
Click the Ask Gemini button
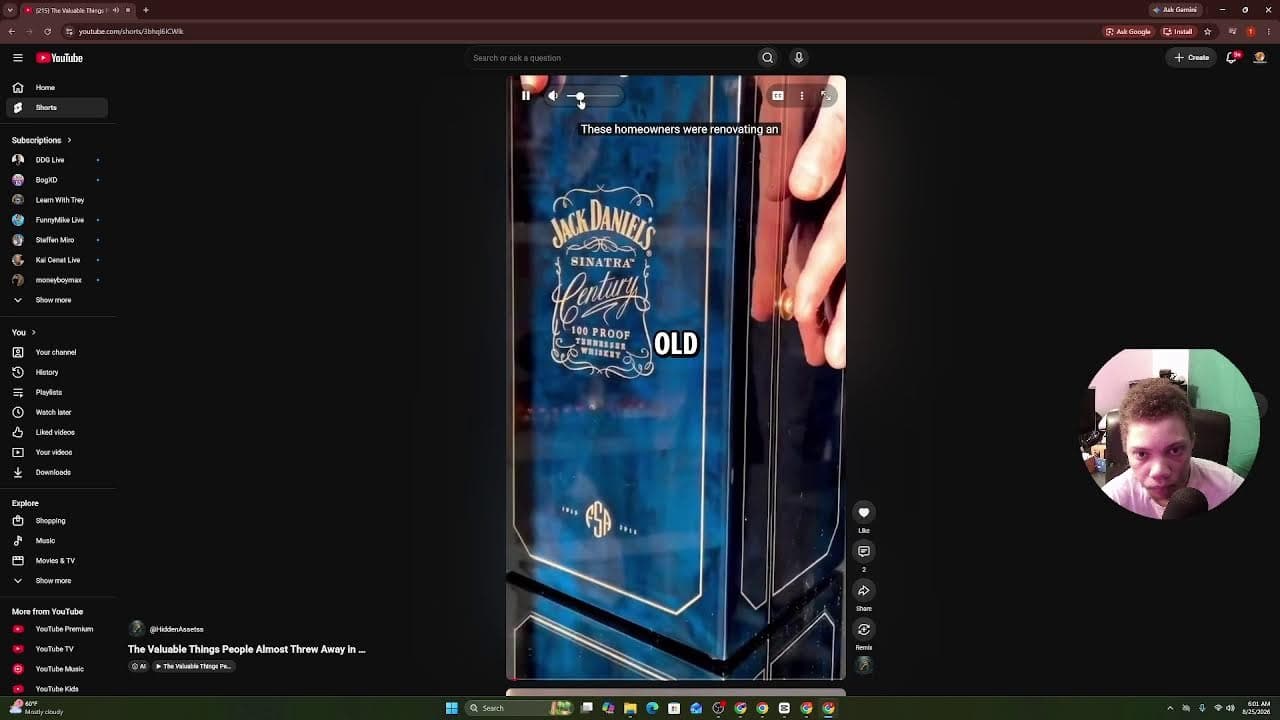pyautogui.click(x=1175, y=10)
